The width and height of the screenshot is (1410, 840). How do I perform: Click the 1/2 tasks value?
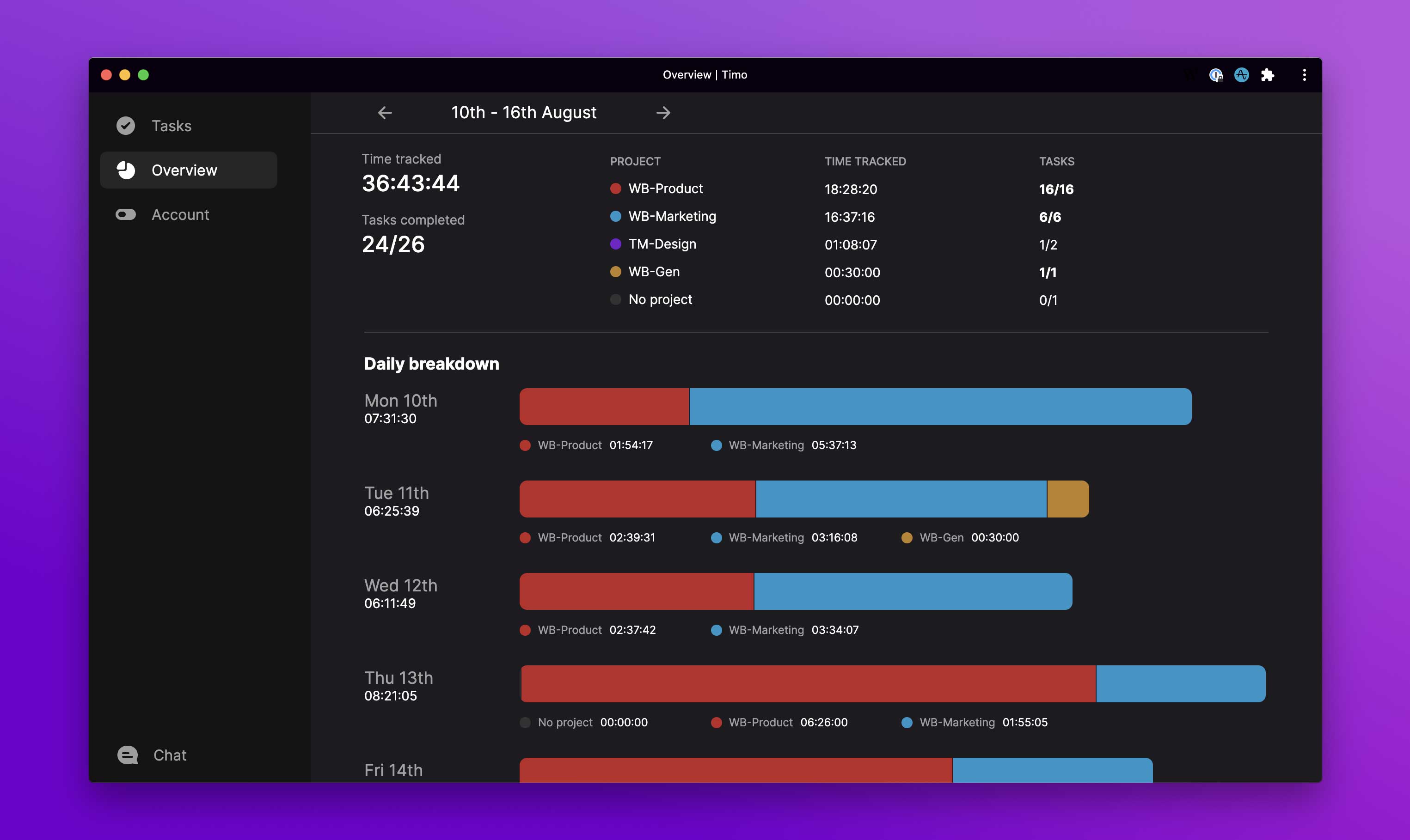[x=1048, y=244]
